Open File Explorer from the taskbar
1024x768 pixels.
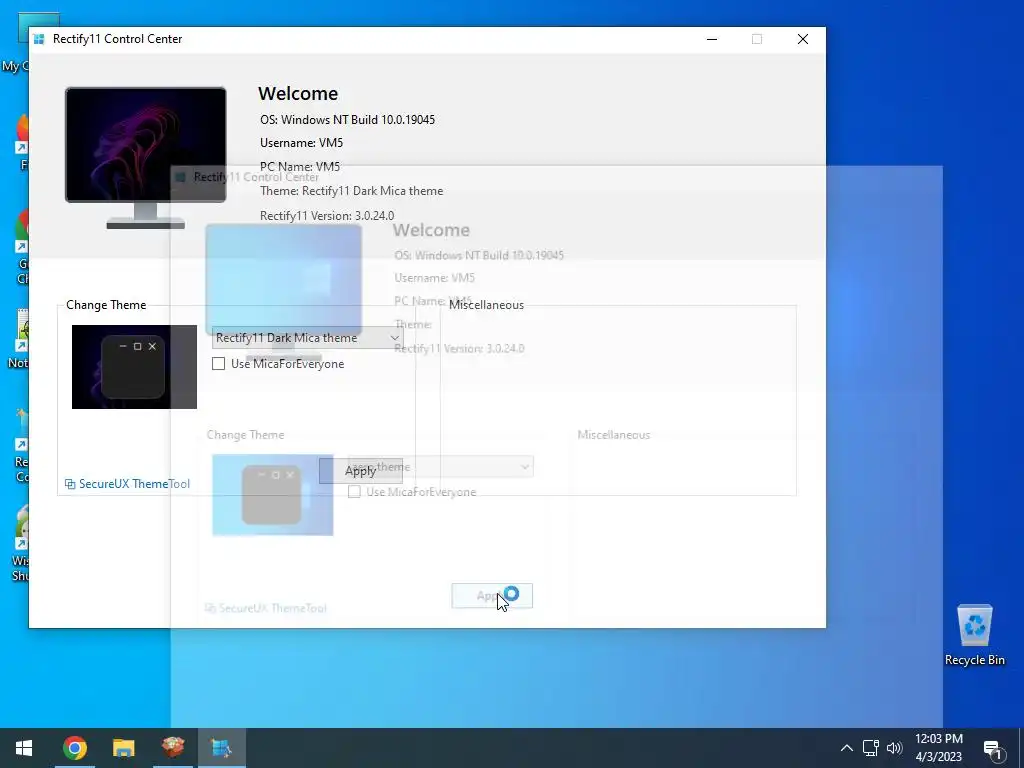click(x=123, y=748)
